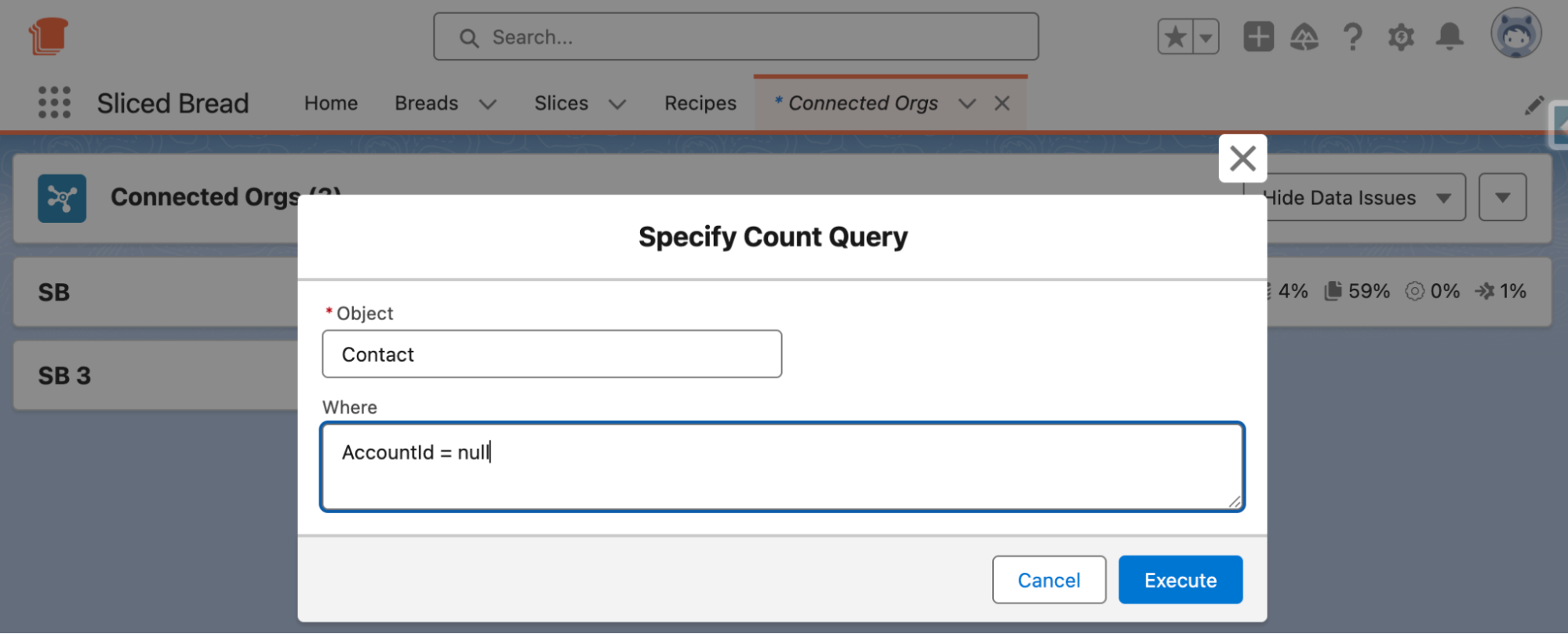Open the Trailhead guidance icon

click(1305, 35)
